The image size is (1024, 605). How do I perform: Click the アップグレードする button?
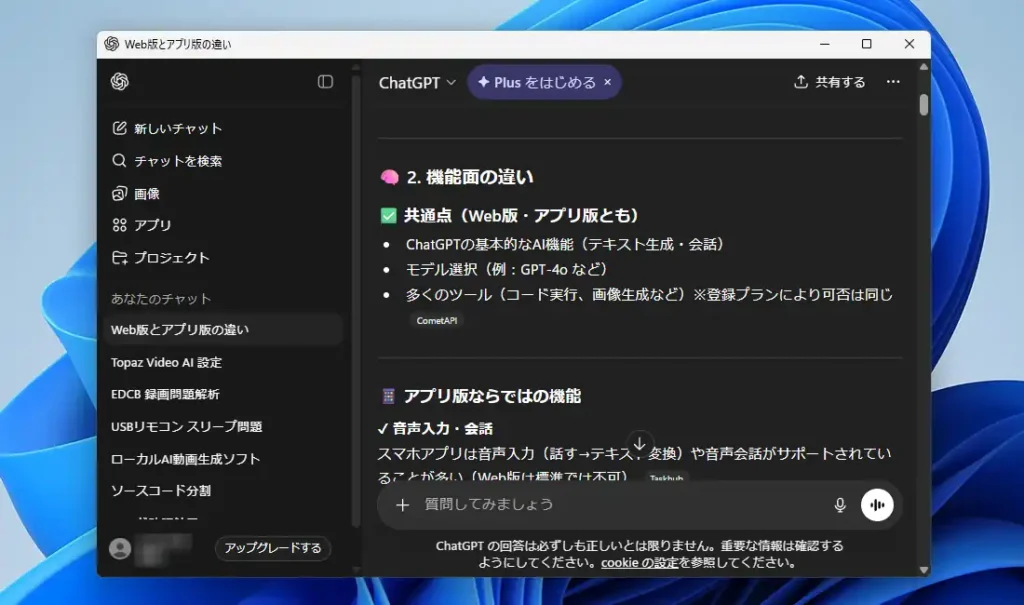[x=272, y=548]
